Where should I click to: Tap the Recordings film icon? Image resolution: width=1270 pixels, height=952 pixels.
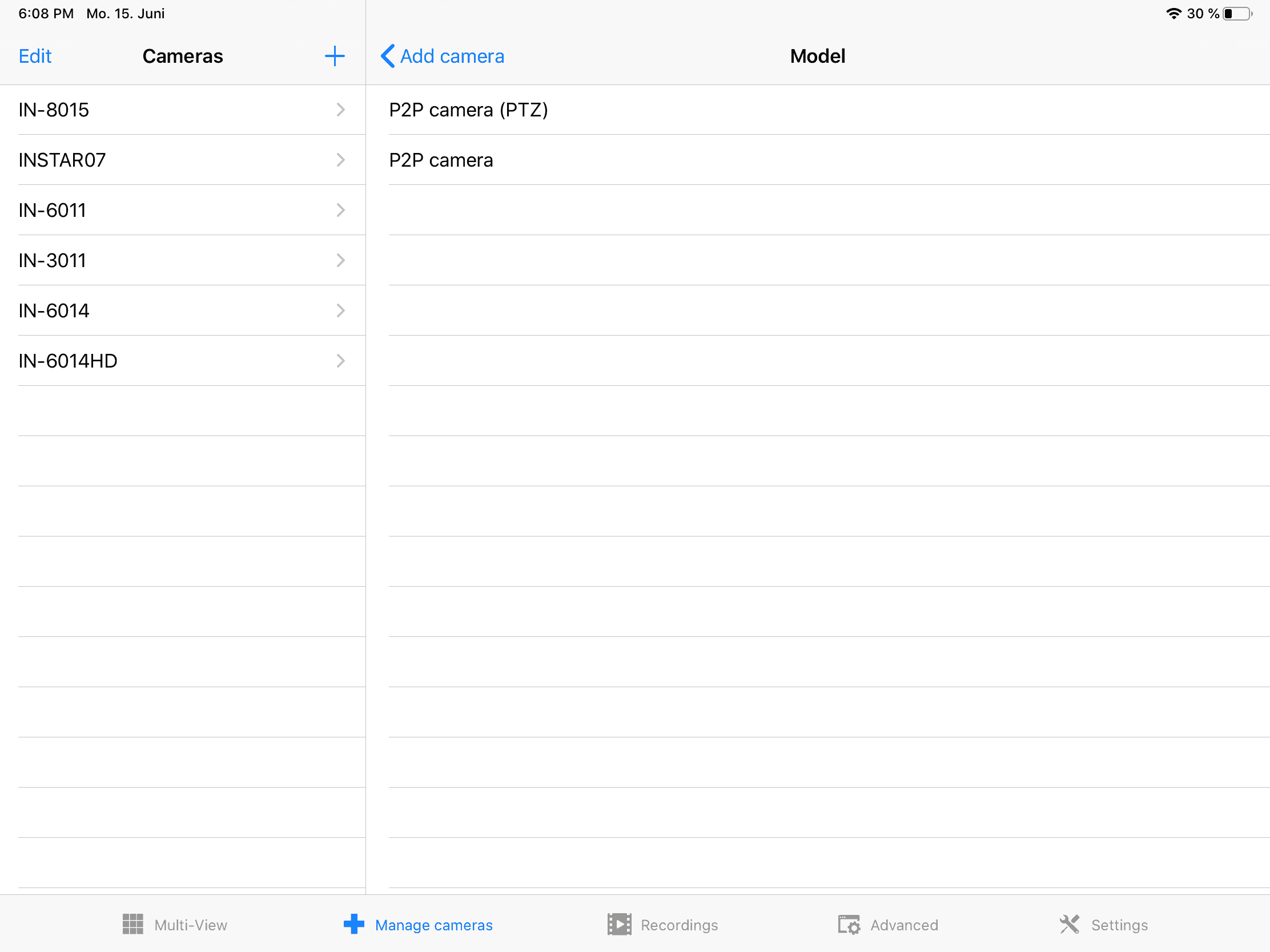[x=619, y=924]
